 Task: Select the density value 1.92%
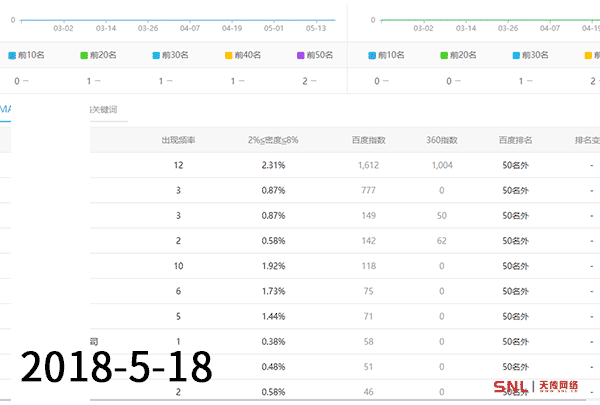click(273, 266)
